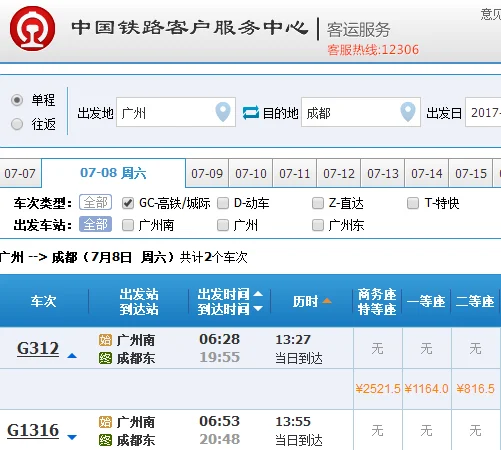501x450 pixels.
Task: Click the 二等座 column header
Action: 475,301
